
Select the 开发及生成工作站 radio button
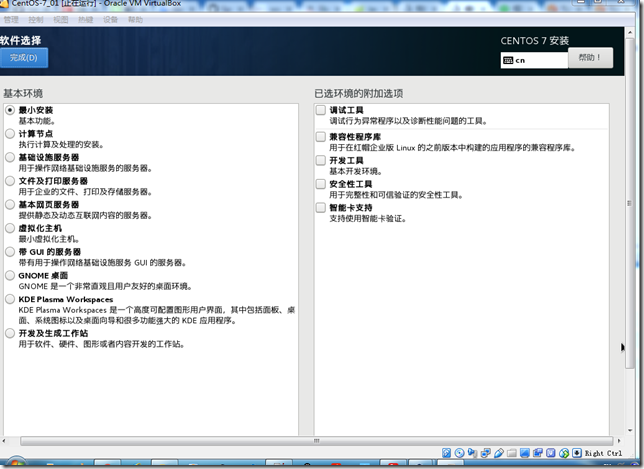click(x=10, y=333)
